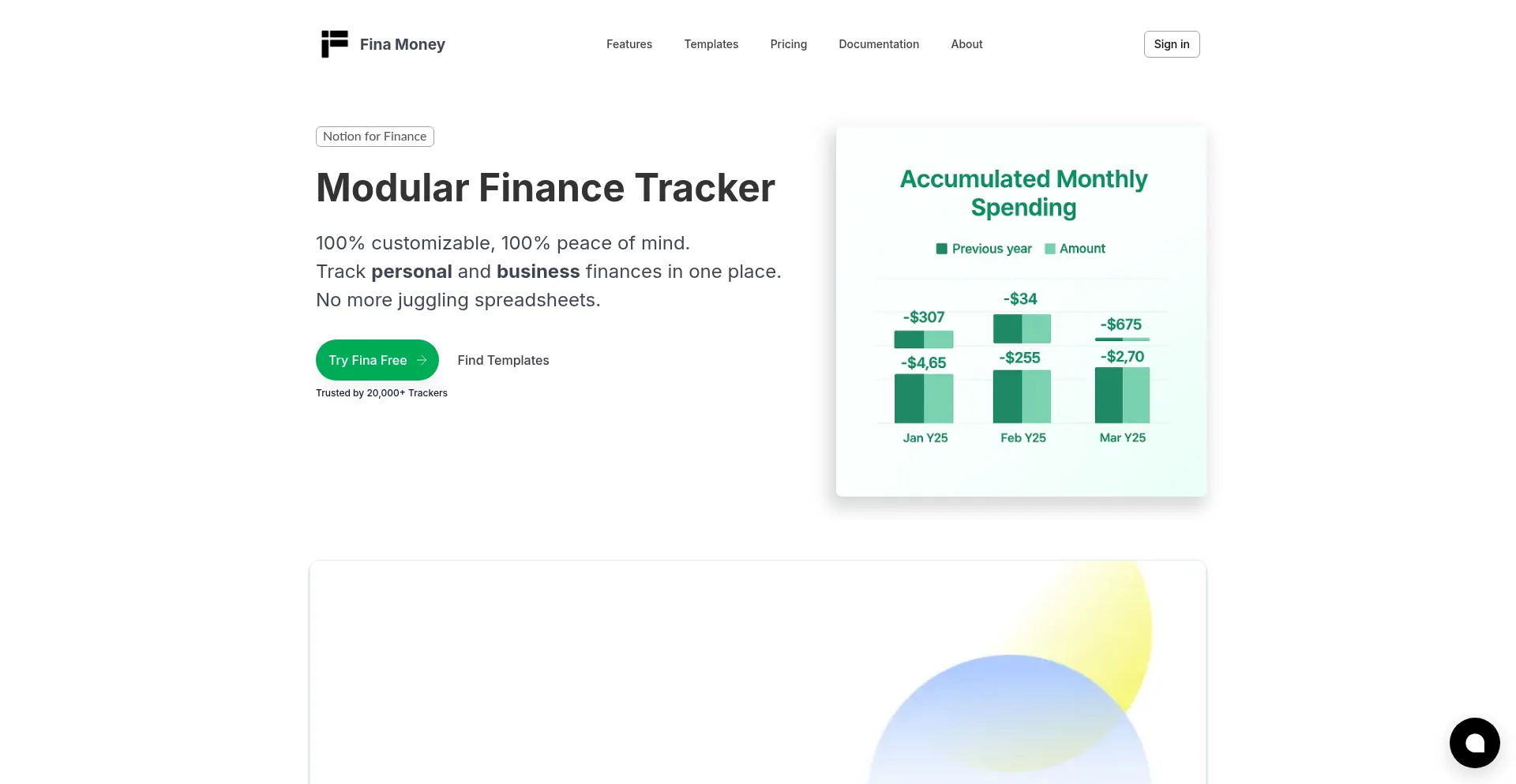Click the Notion for Finance badge
1516x784 pixels.
tap(374, 137)
